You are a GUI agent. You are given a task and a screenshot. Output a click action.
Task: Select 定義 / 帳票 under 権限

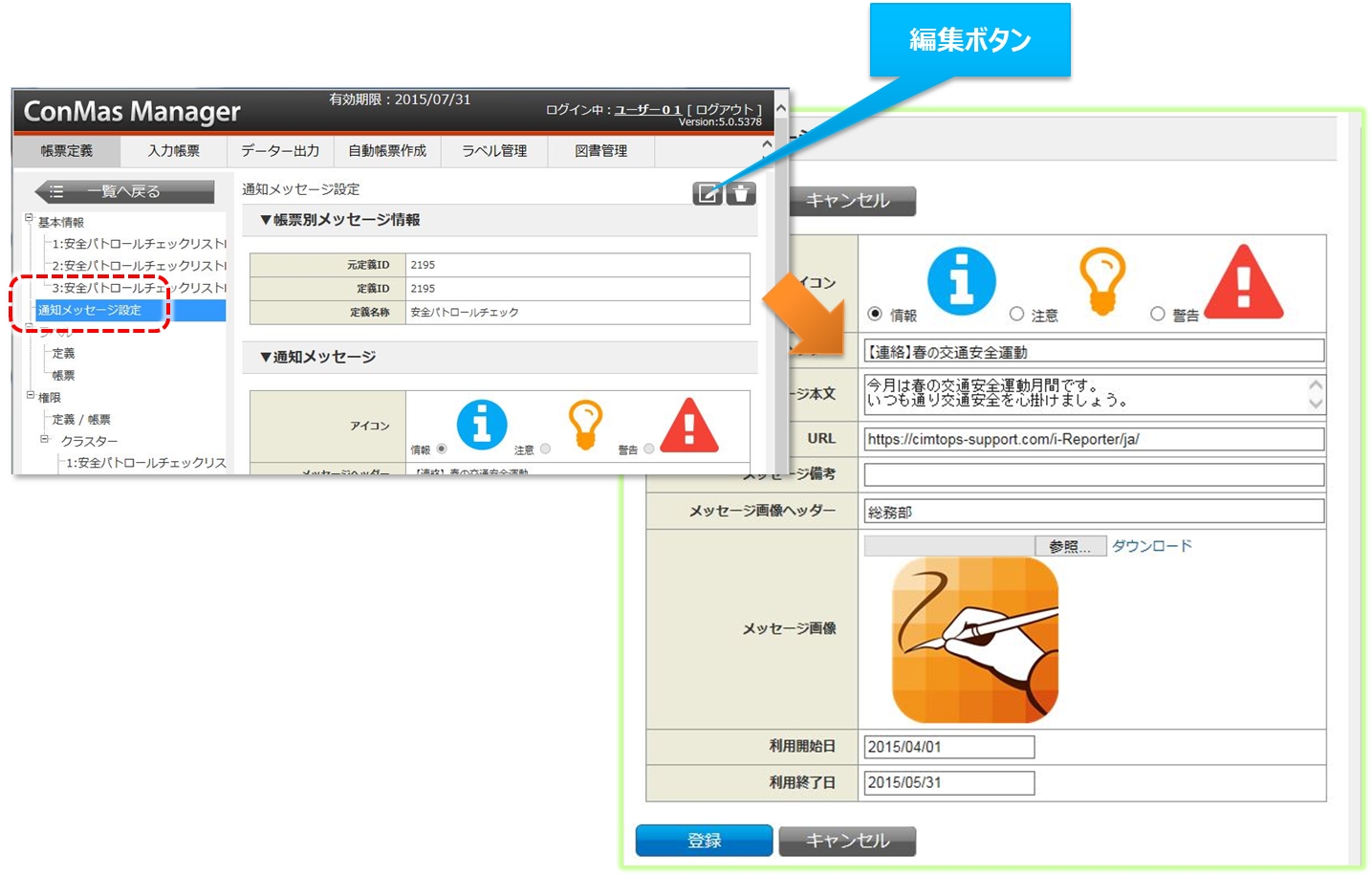(x=81, y=420)
